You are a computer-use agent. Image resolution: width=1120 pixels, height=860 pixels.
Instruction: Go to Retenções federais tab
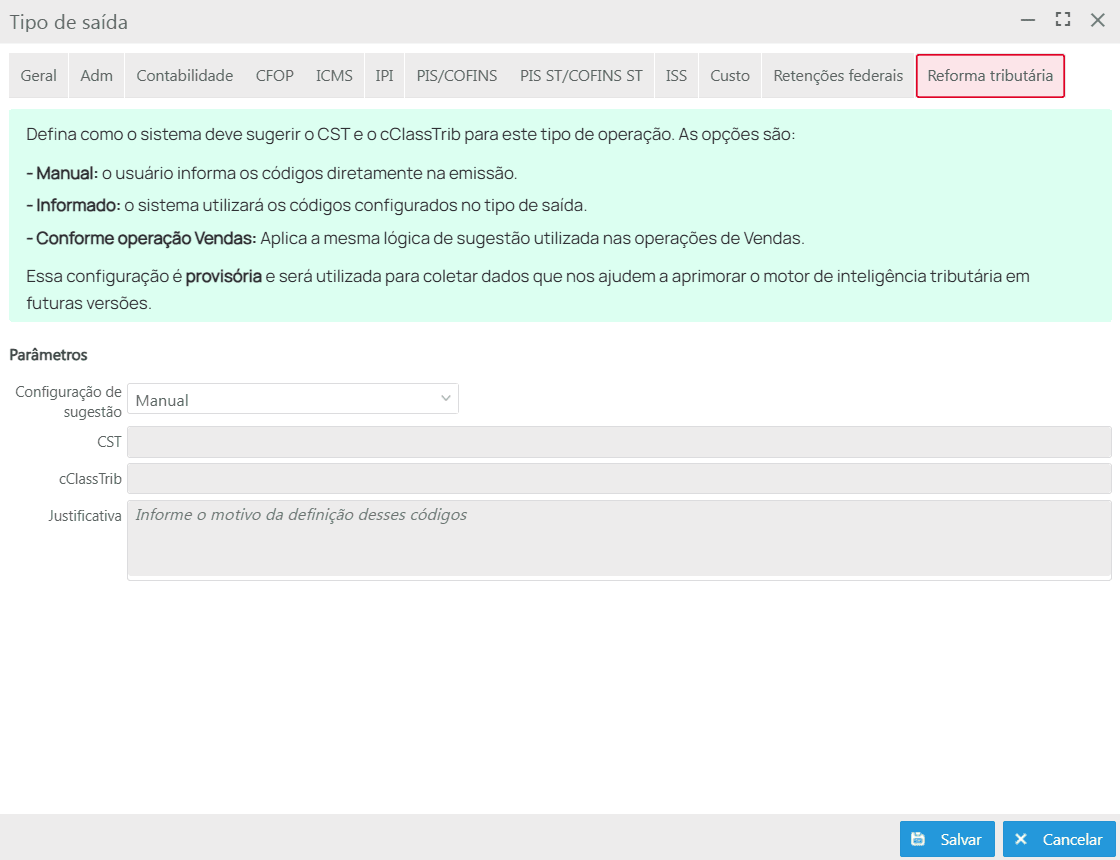point(838,76)
